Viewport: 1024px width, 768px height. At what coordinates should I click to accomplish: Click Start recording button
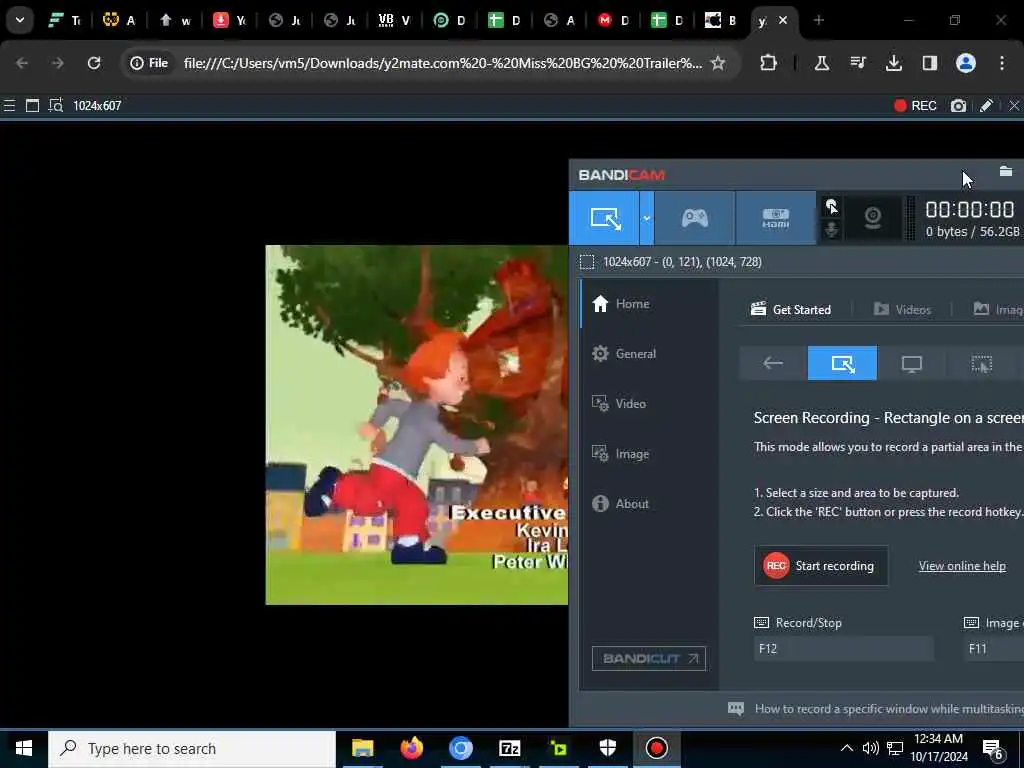coord(821,566)
